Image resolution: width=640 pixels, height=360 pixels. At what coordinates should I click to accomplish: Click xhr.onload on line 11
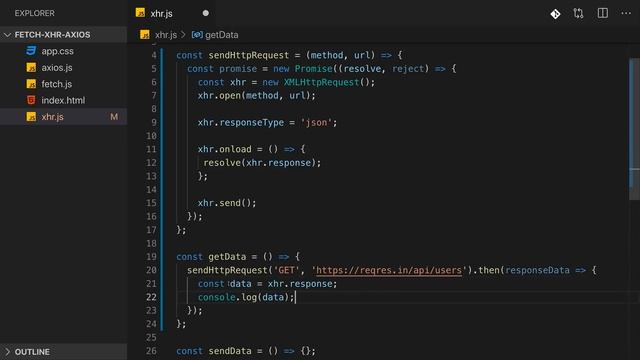pyautogui.click(x=224, y=149)
